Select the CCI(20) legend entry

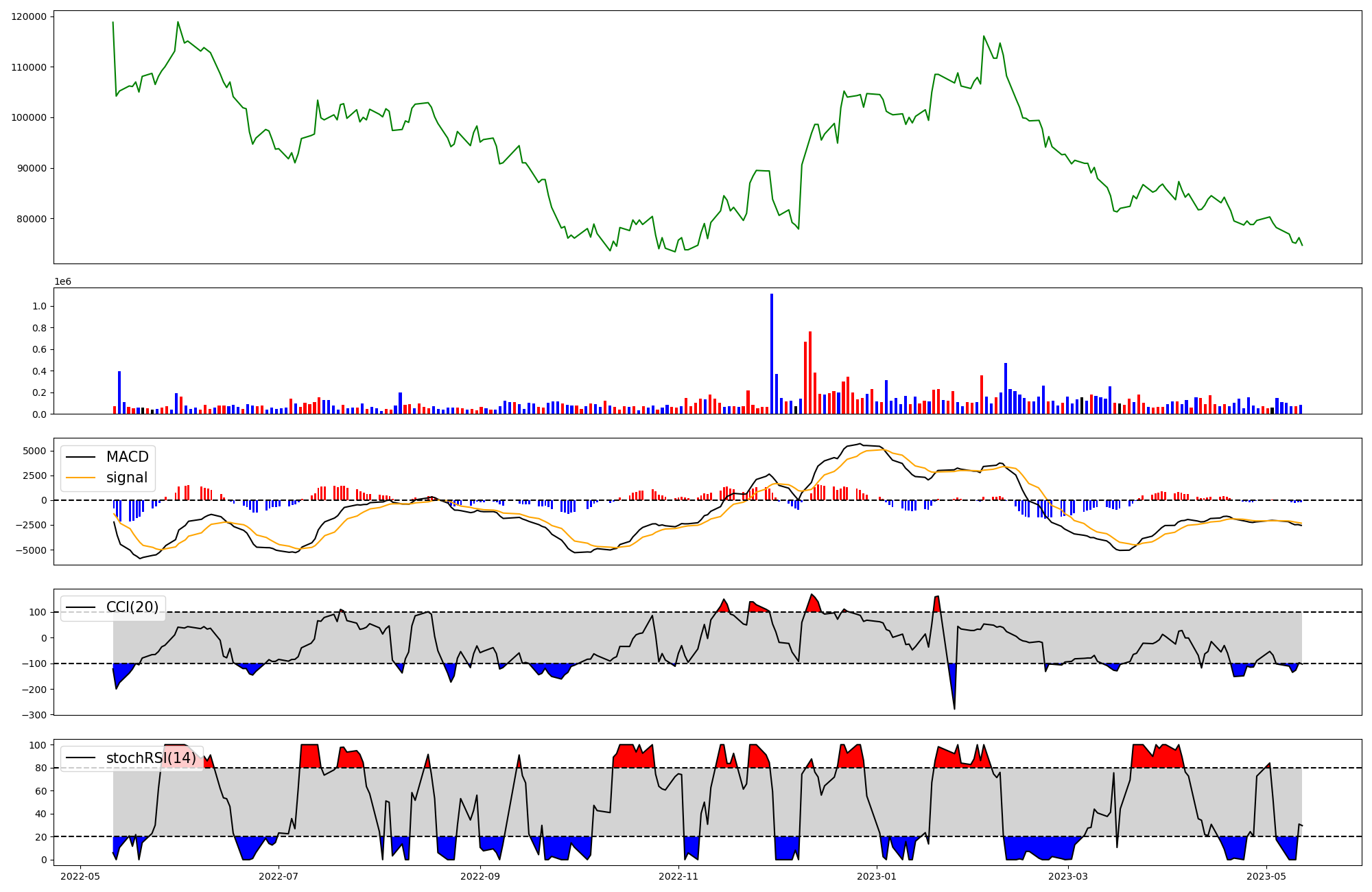[132, 607]
